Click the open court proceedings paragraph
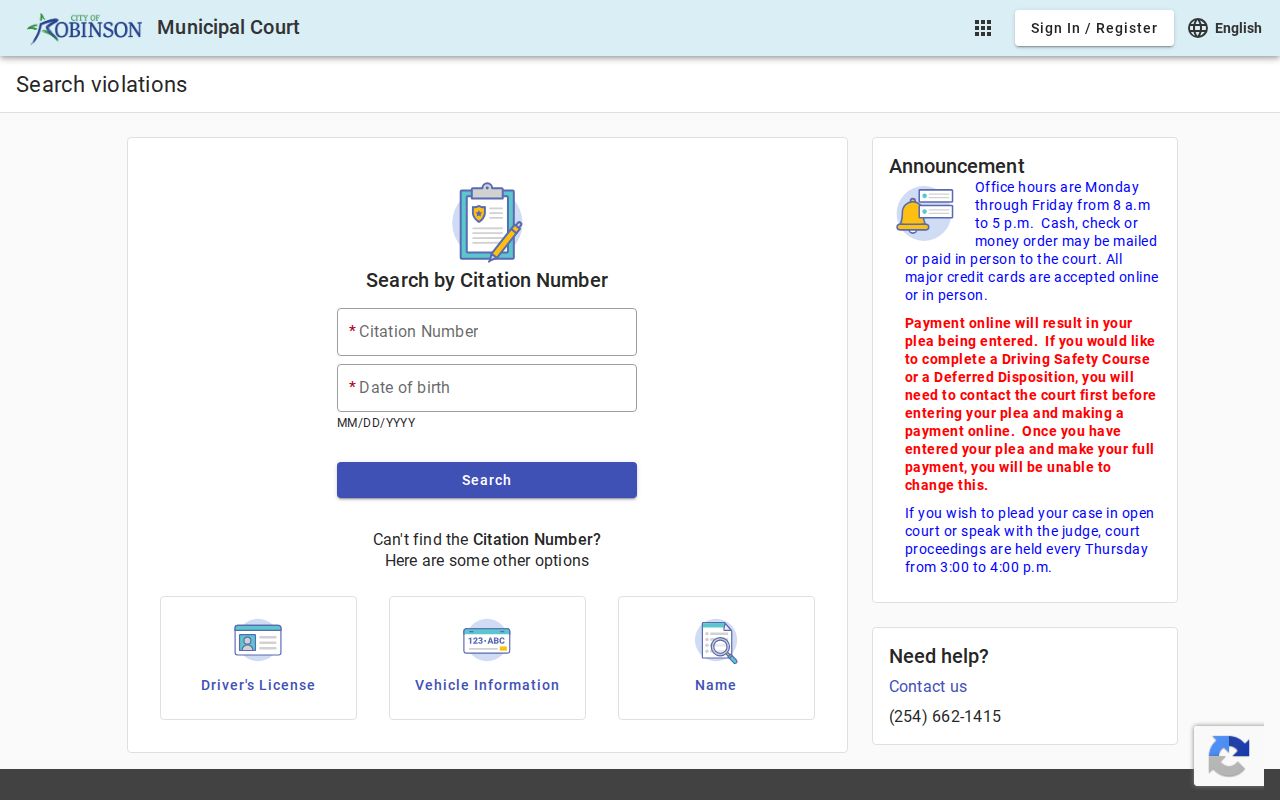 tap(1030, 540)
